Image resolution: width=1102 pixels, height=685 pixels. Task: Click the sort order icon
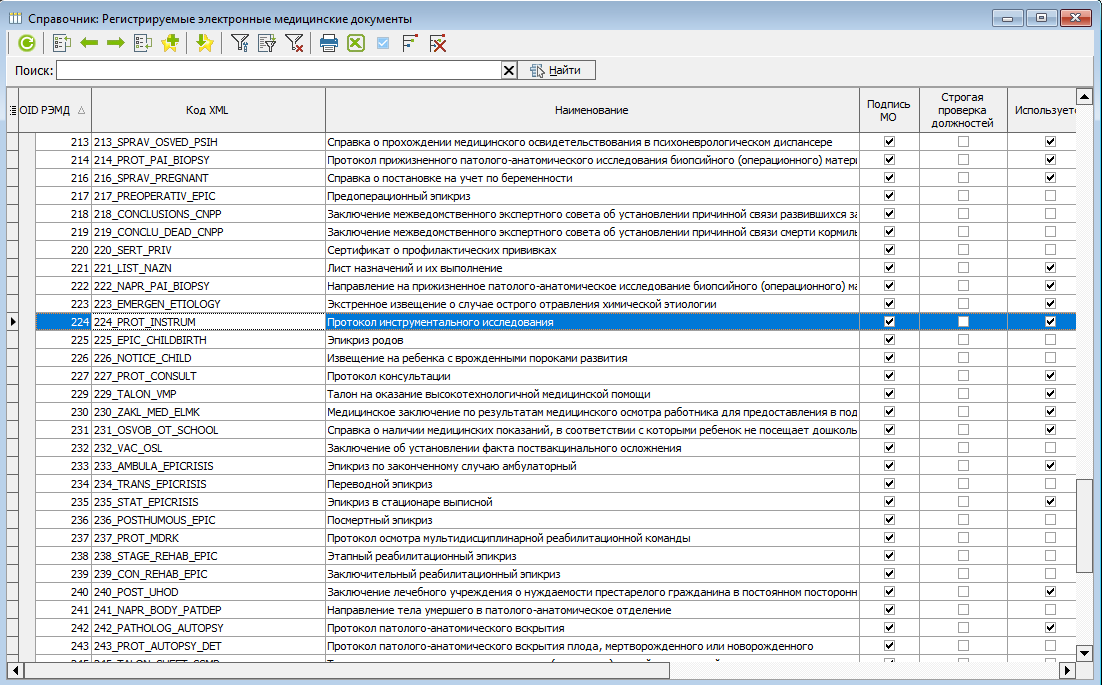point(410,44)
